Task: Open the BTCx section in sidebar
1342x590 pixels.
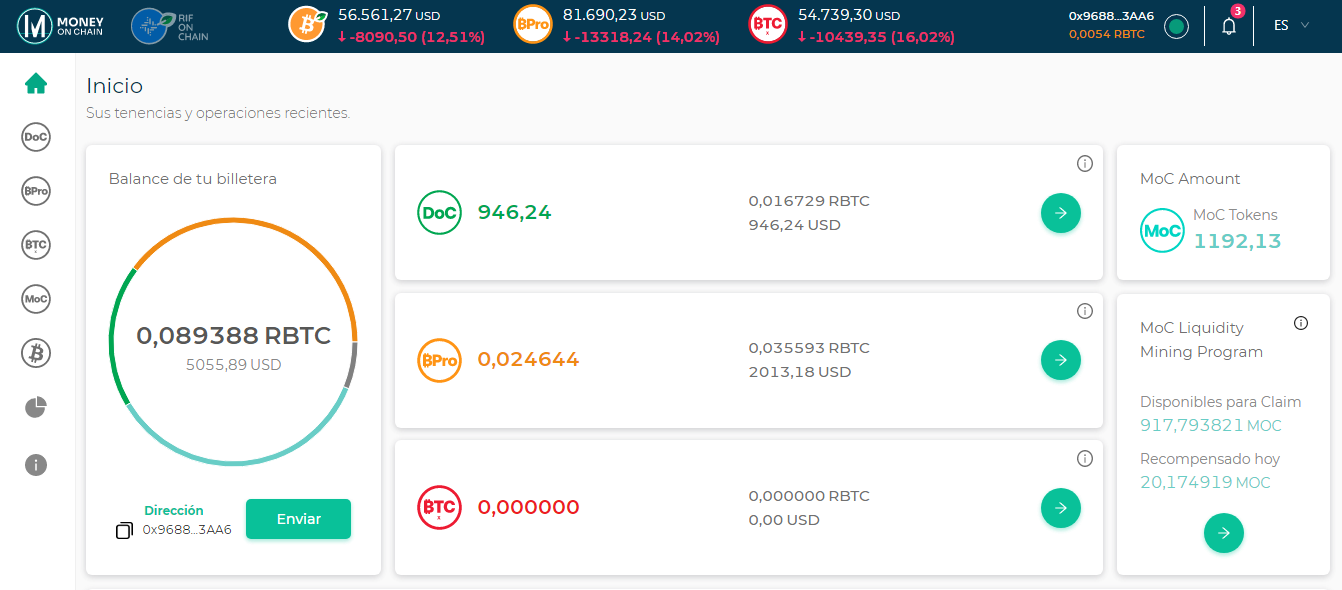Action: 36,244
